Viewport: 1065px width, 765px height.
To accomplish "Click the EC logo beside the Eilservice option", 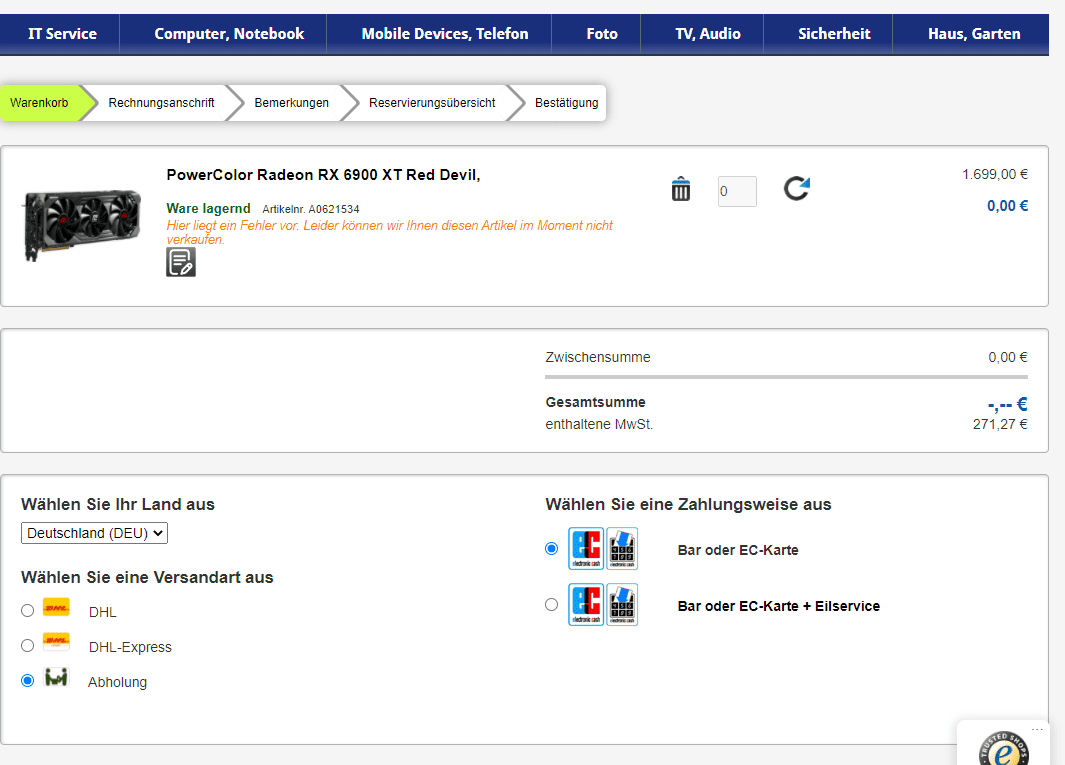I will coord(586,604).
